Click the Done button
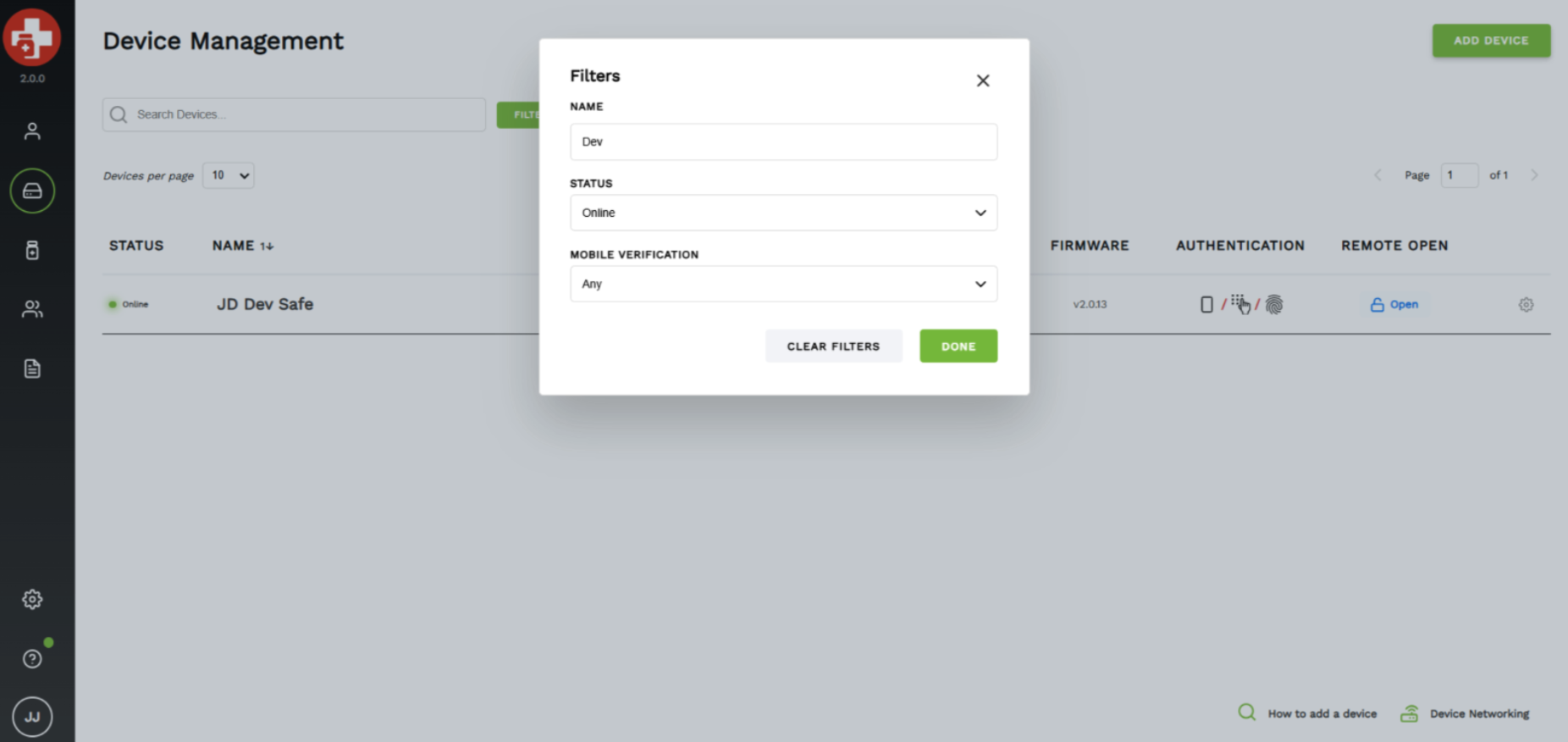The image size is (1568, 742). pos(958,346)
